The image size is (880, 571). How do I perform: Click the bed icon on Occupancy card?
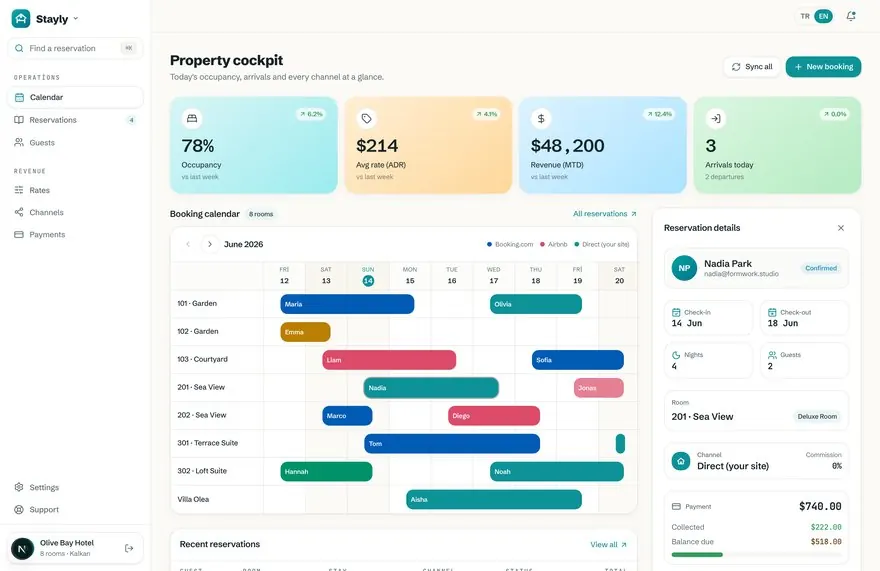[x=192, y=118]
